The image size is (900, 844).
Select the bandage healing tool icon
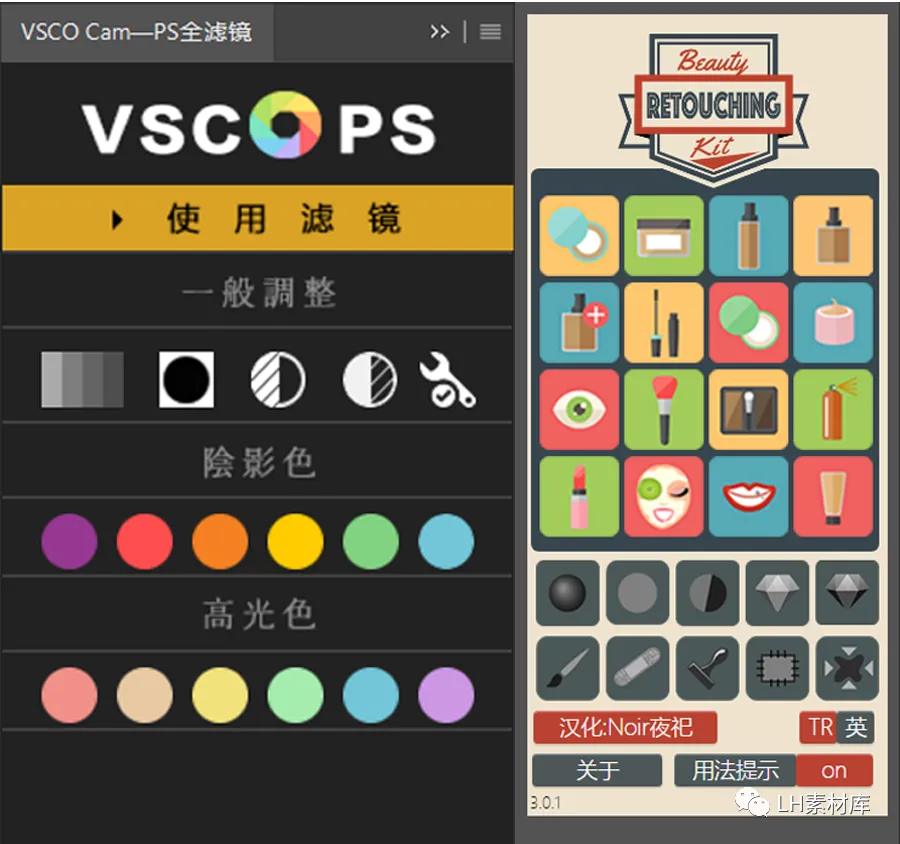(638, 668)
